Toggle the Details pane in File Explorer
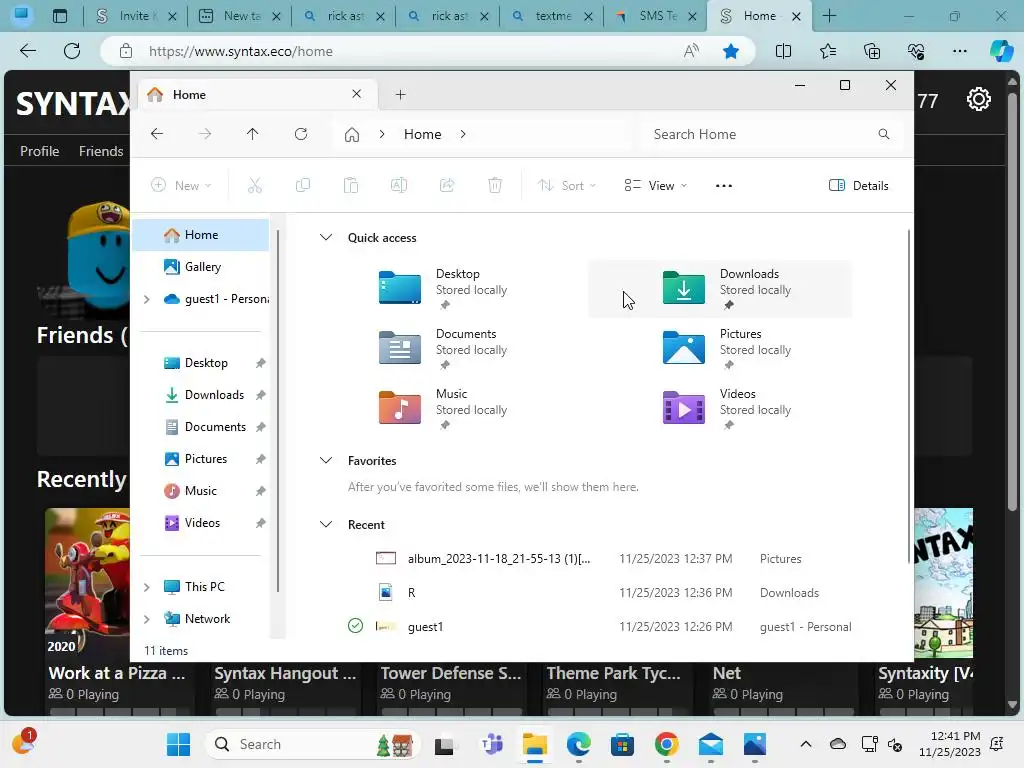This screenshot has width=1024, height=768. tap(858, 185)
